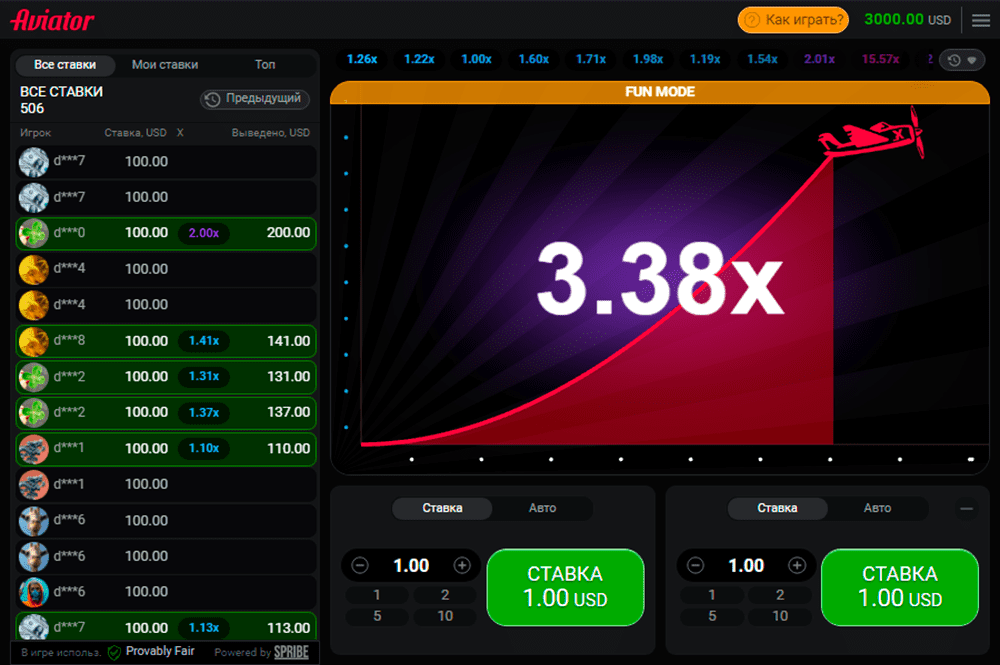Select Ставка mode in left bet panel

[x=442, y=508]
